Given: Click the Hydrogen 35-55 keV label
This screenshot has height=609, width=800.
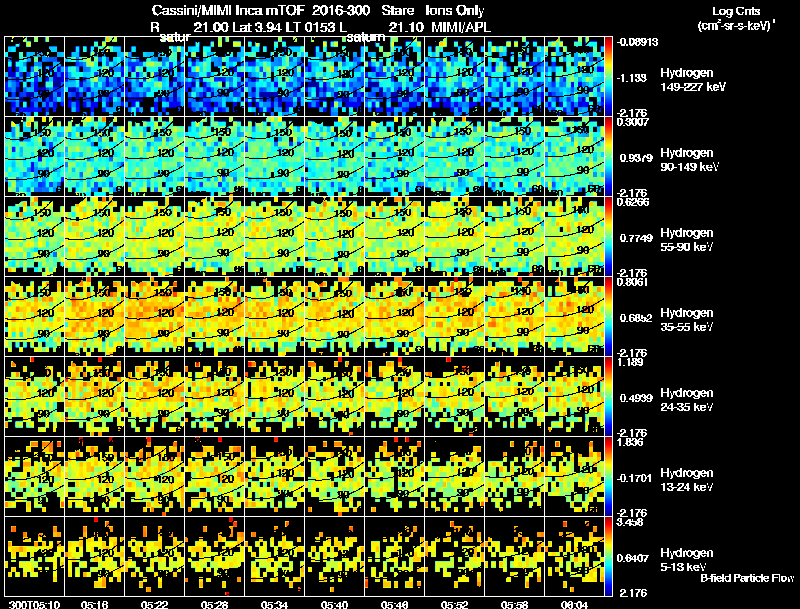Looking at the screenshot, I should click(x=687, y=320).
